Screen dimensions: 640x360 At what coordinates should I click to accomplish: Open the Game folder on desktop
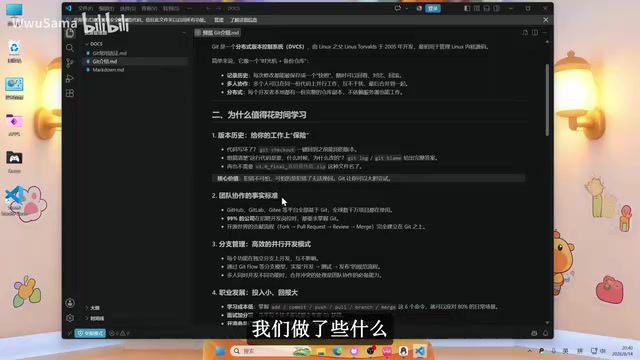[x=14, y=162]
